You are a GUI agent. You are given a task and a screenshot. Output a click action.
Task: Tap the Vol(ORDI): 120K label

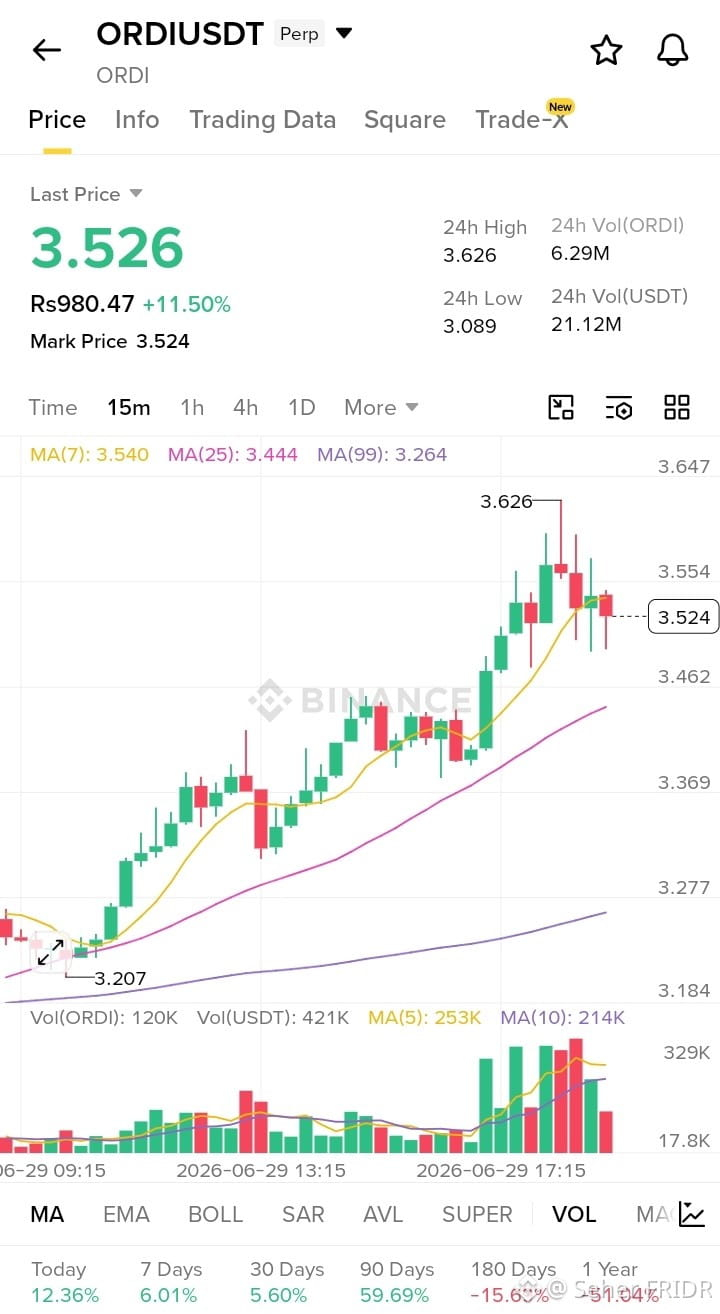(x=104, y=1017)
